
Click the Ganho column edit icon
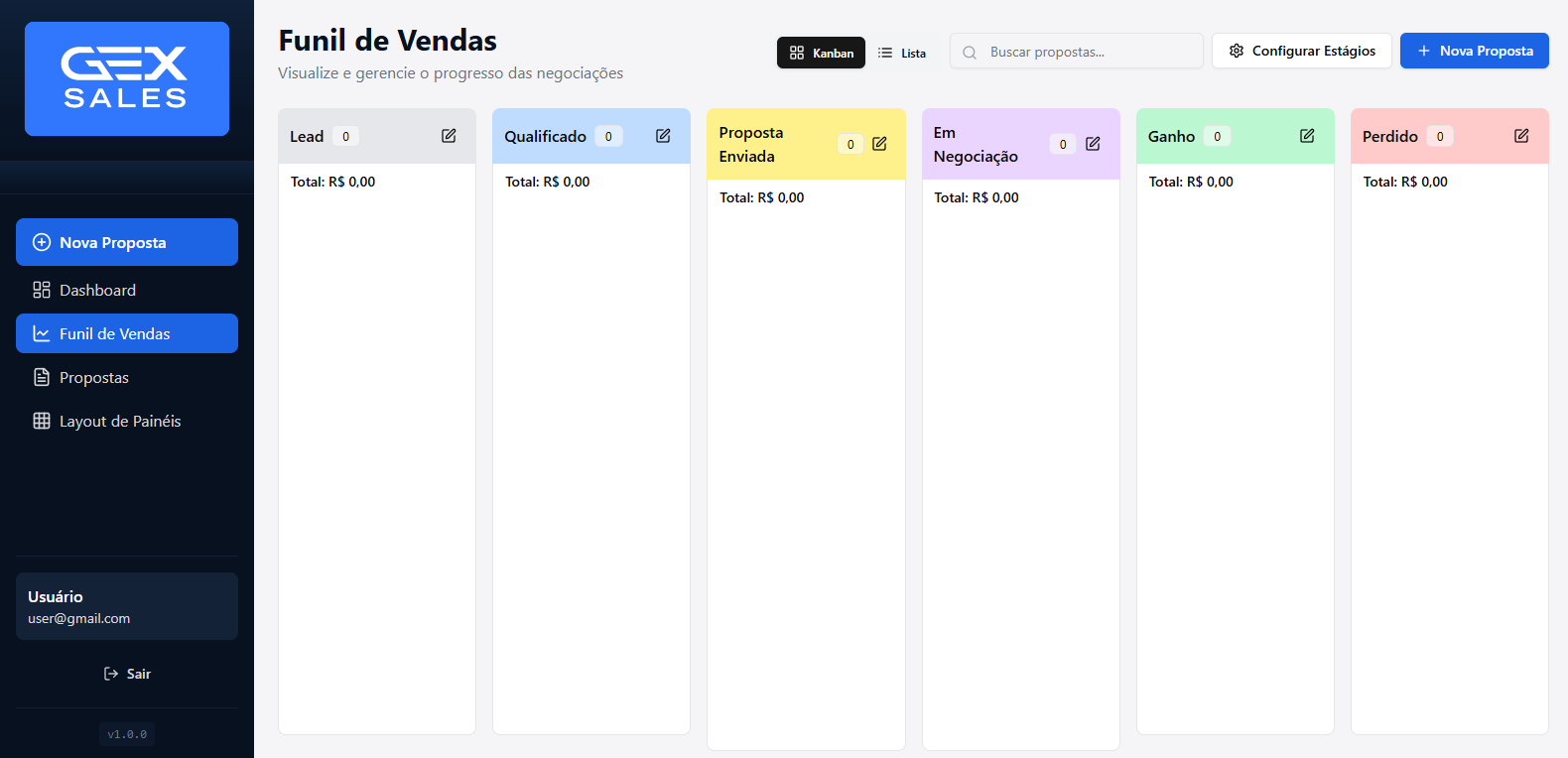[x=1307, y=136]
